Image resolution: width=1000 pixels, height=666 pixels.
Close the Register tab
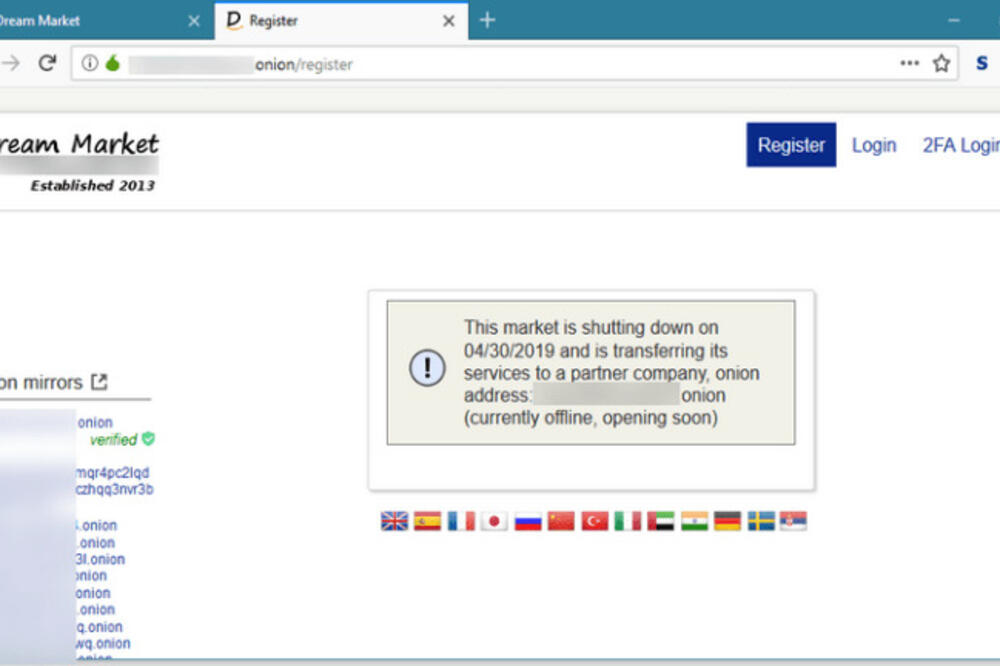(x=449, y=20)
